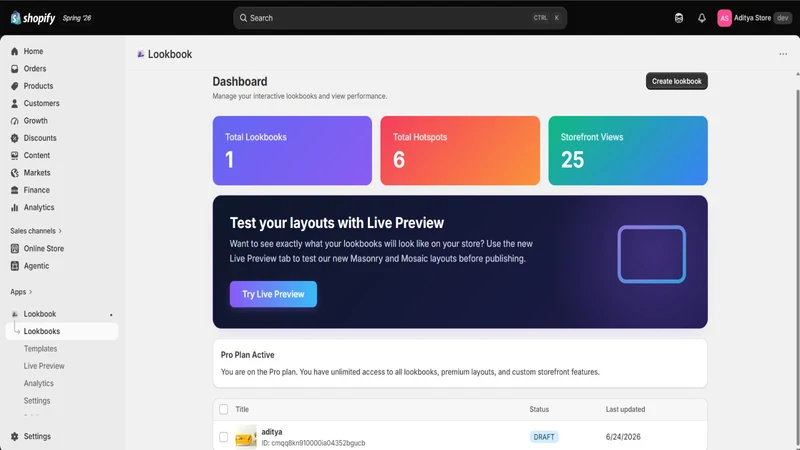The image size is (800, 450).
Task: Go to the Products page link
Action: [x=38, y=86]
